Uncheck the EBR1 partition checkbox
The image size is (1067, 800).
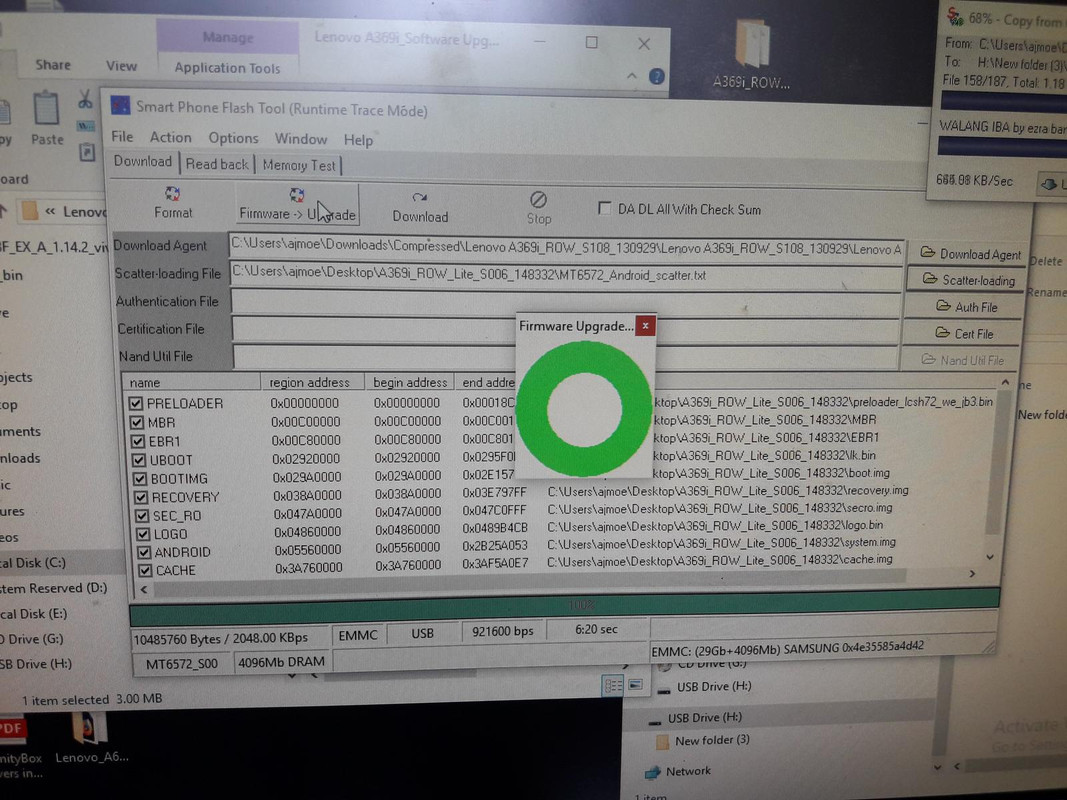pos(137,441)
